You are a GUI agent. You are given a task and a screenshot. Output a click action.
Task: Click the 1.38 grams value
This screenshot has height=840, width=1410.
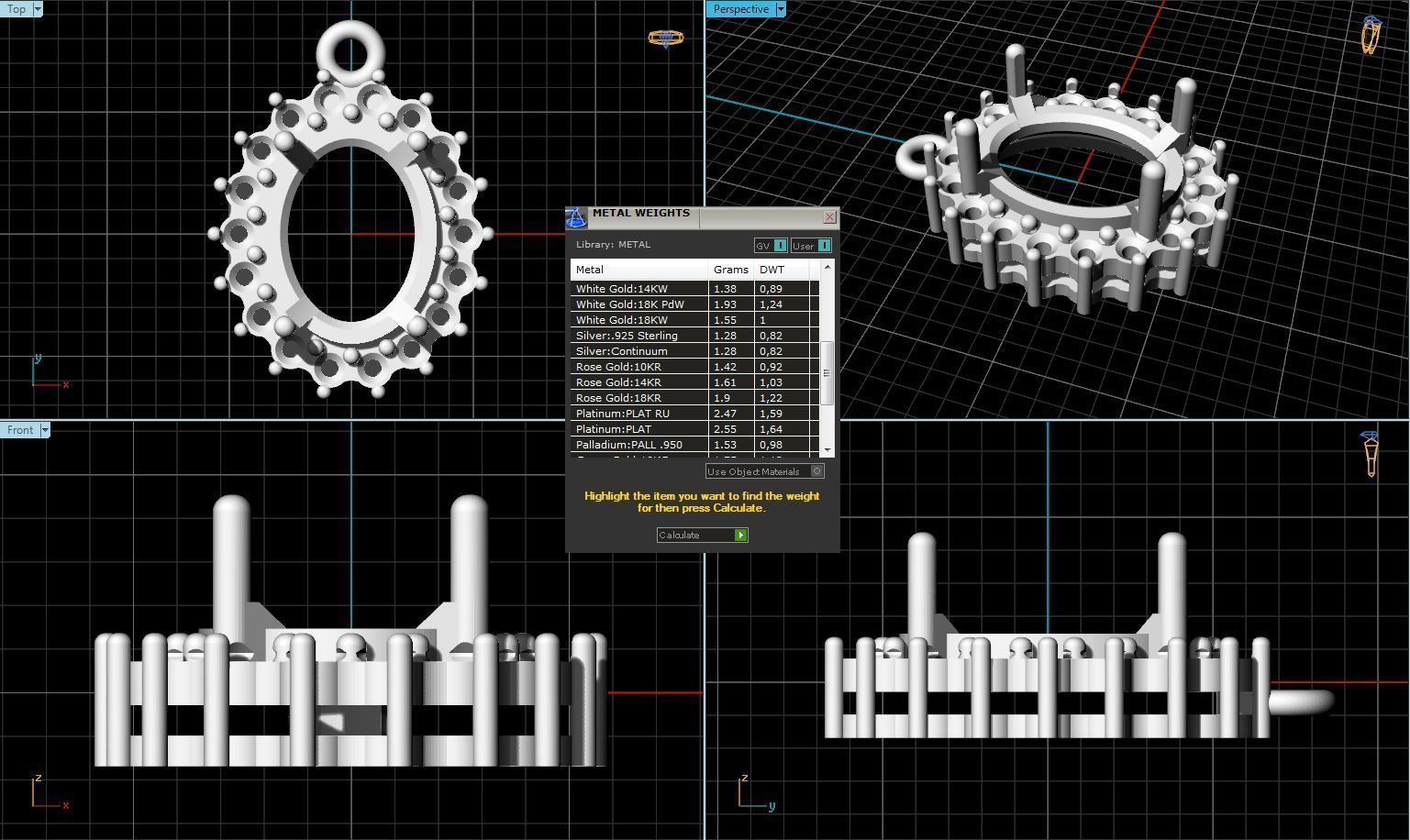pyautogui.click(x=725, y=289)
